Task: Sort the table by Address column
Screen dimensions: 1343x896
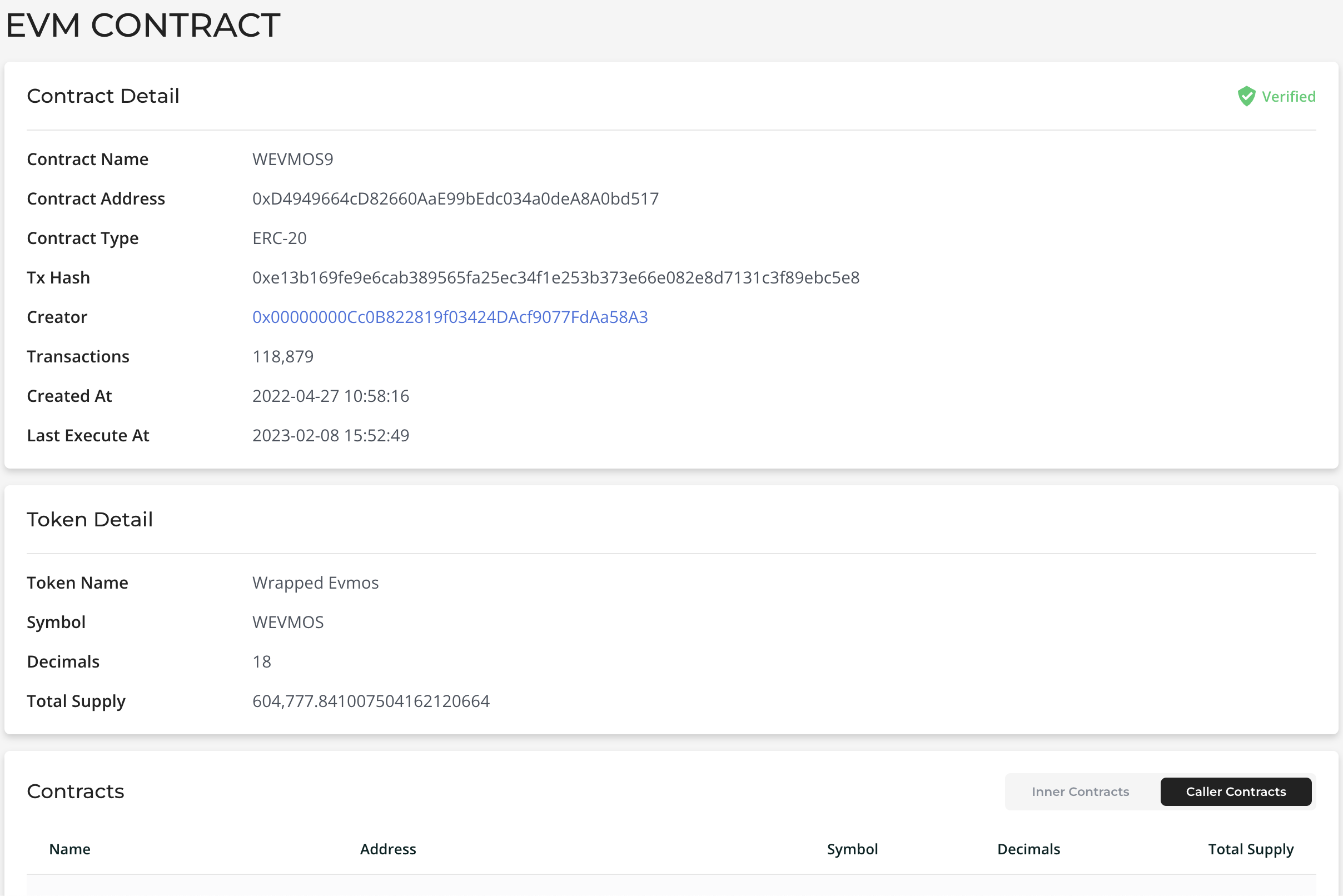Action: click(387, 849)
